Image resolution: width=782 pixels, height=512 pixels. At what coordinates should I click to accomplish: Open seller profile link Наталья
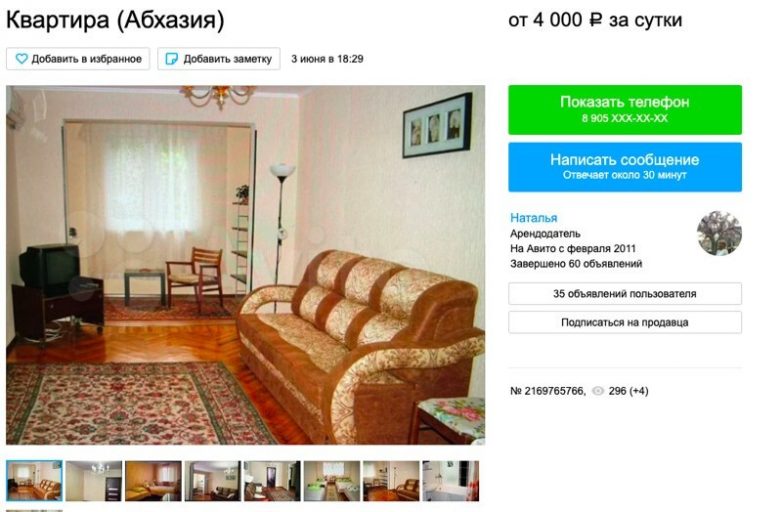[x=533, y=218]
